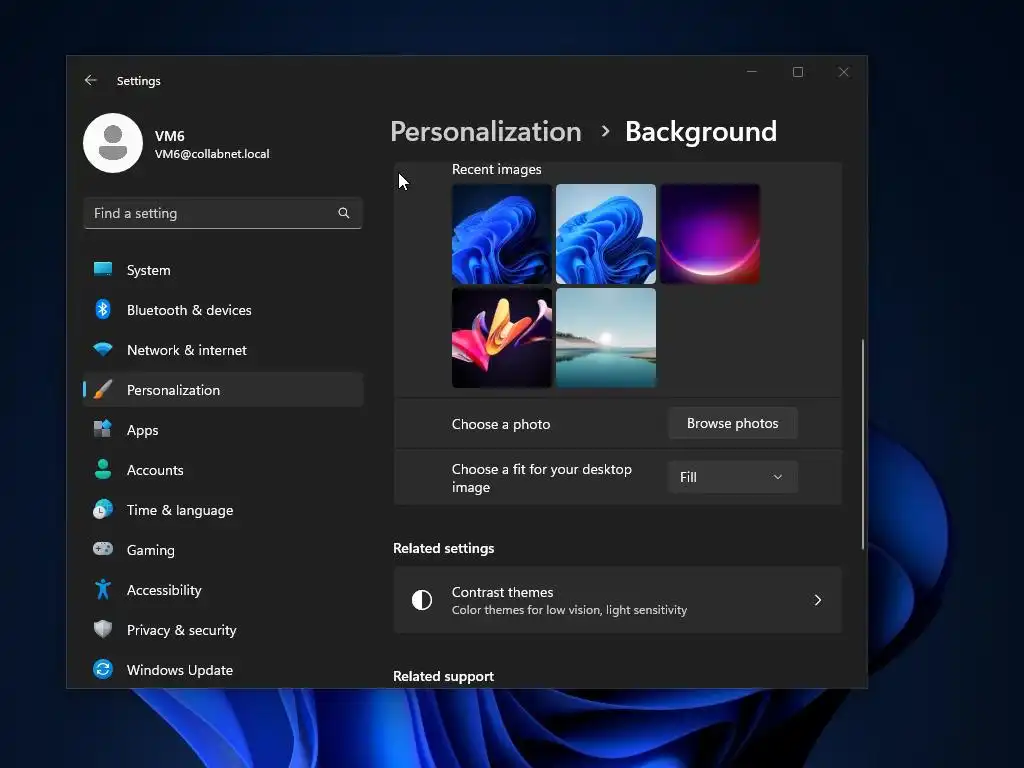Click the search magnifier icon

(344, 213)
